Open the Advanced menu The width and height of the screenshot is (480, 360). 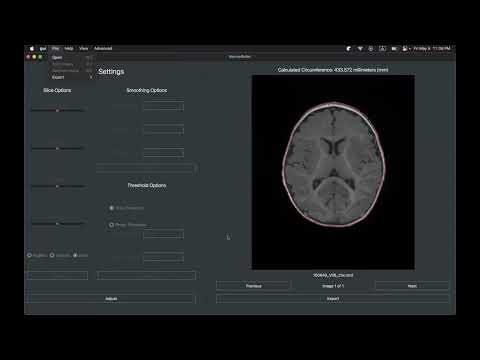[x=103, y=49]
